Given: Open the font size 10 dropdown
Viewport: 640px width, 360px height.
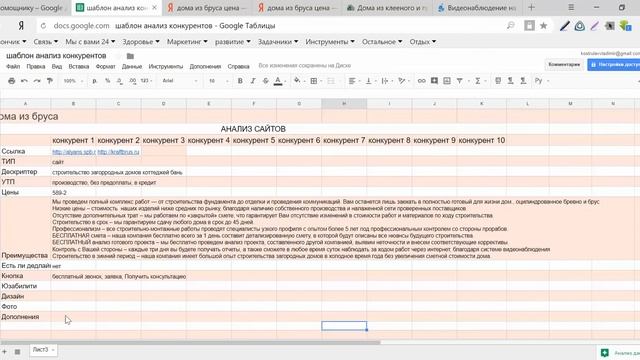Looking at the screenshot, I should pos(218,81).
